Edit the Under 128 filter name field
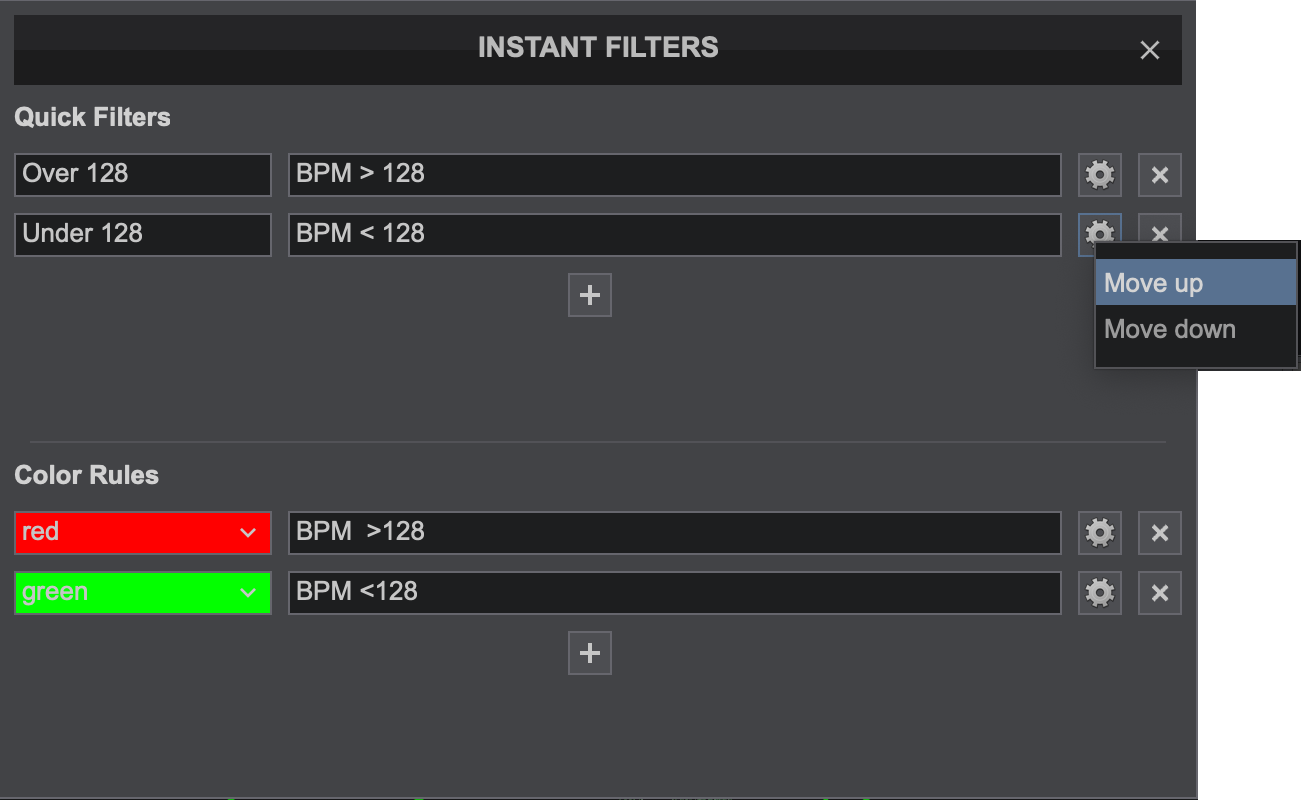 pyautogui.click(x=143, y=235)
